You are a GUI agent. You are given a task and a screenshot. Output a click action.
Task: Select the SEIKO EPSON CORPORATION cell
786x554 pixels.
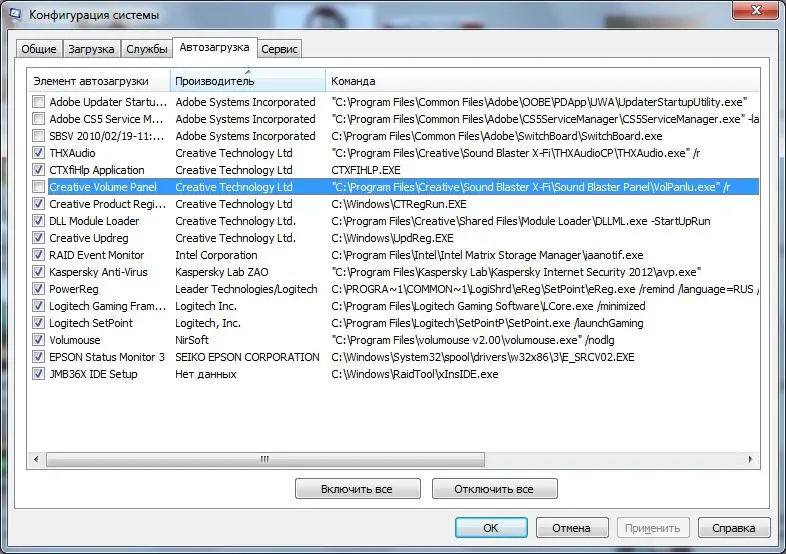[x=247, y=357]
